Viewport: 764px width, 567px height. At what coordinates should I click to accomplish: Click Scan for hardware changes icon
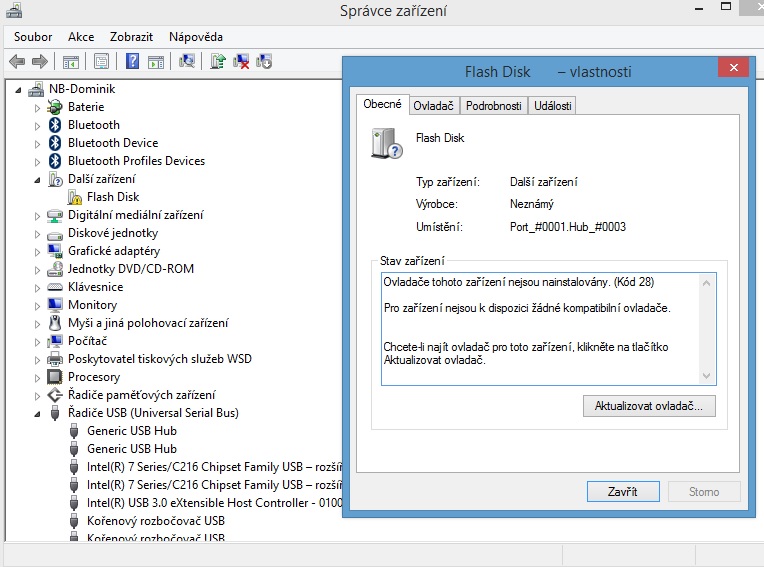(186, 62)
